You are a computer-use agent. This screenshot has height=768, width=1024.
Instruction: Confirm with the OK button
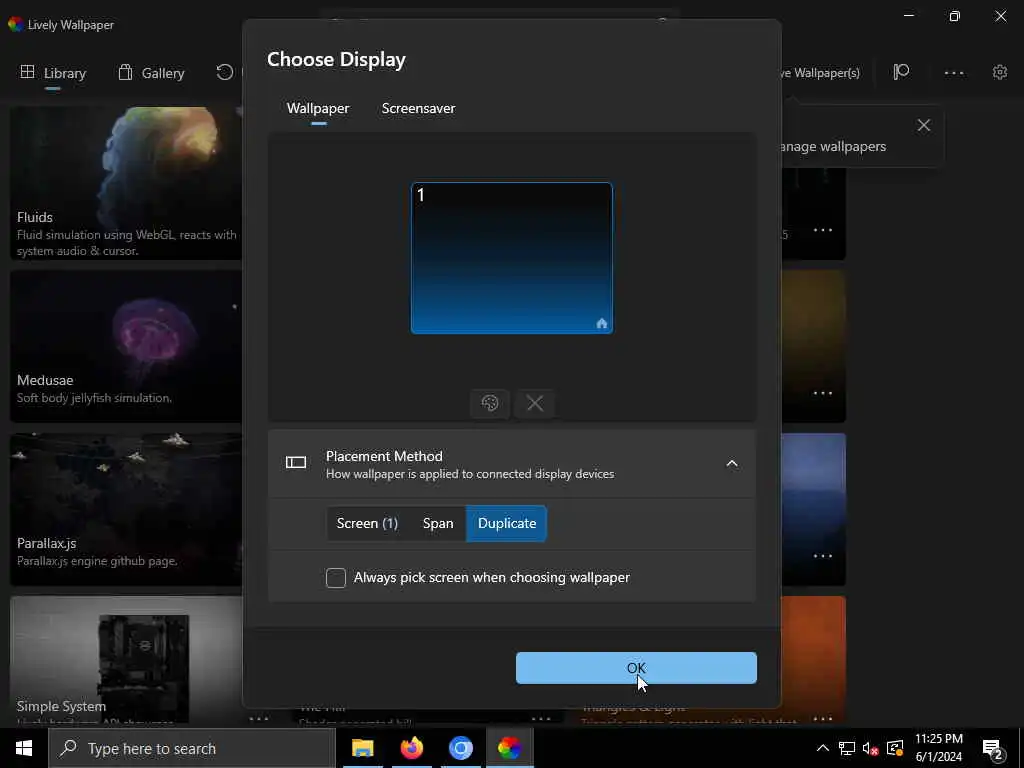click(636, 667)
